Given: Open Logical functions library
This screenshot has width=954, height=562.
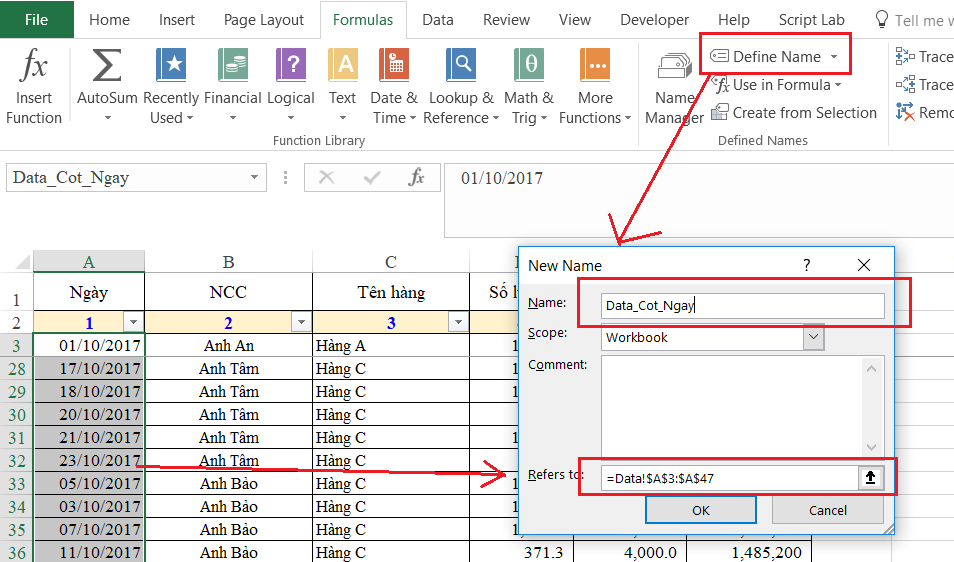Looking at the screenshot, I should [x=291, y=87].
